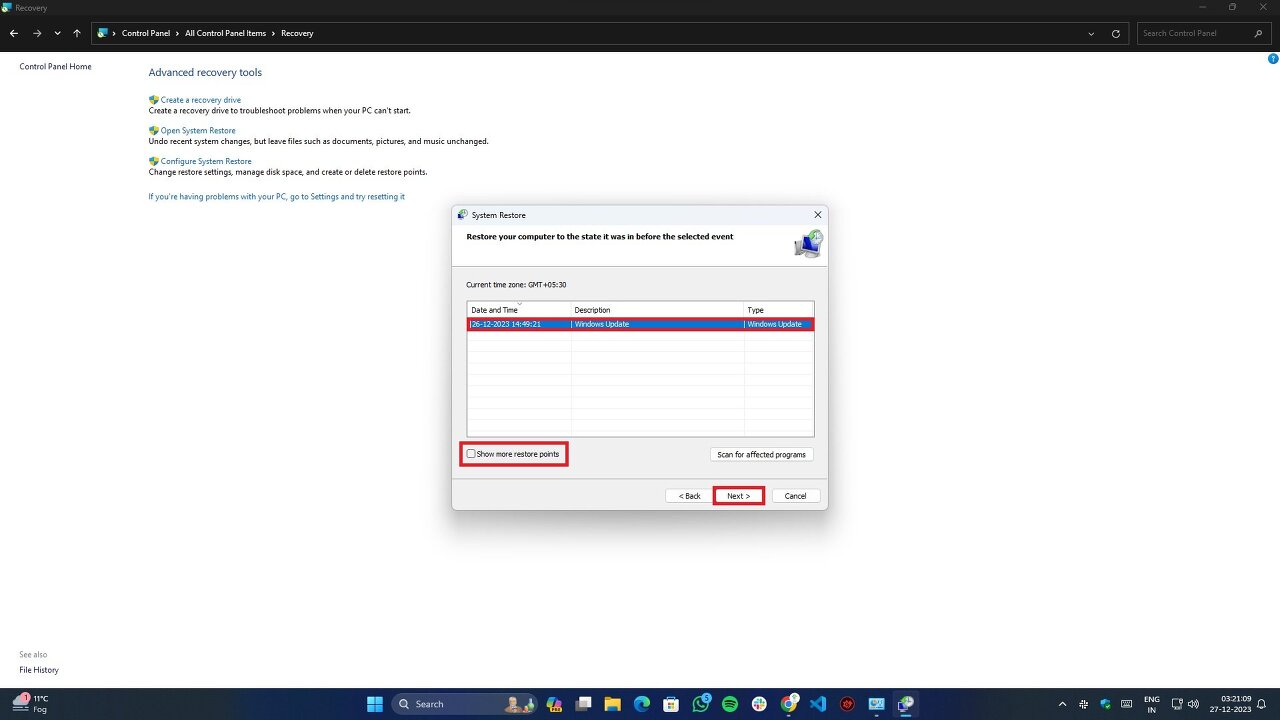The height and width of the screenshot is (720, 1280).
Task: Open touch keyboard tray icon
Action: coord(1127,704)
